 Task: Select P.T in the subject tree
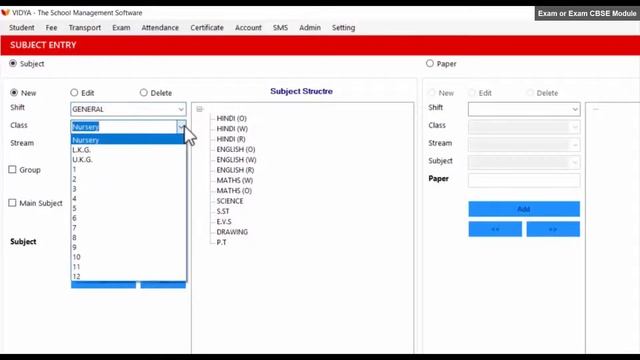click(221, 242)
